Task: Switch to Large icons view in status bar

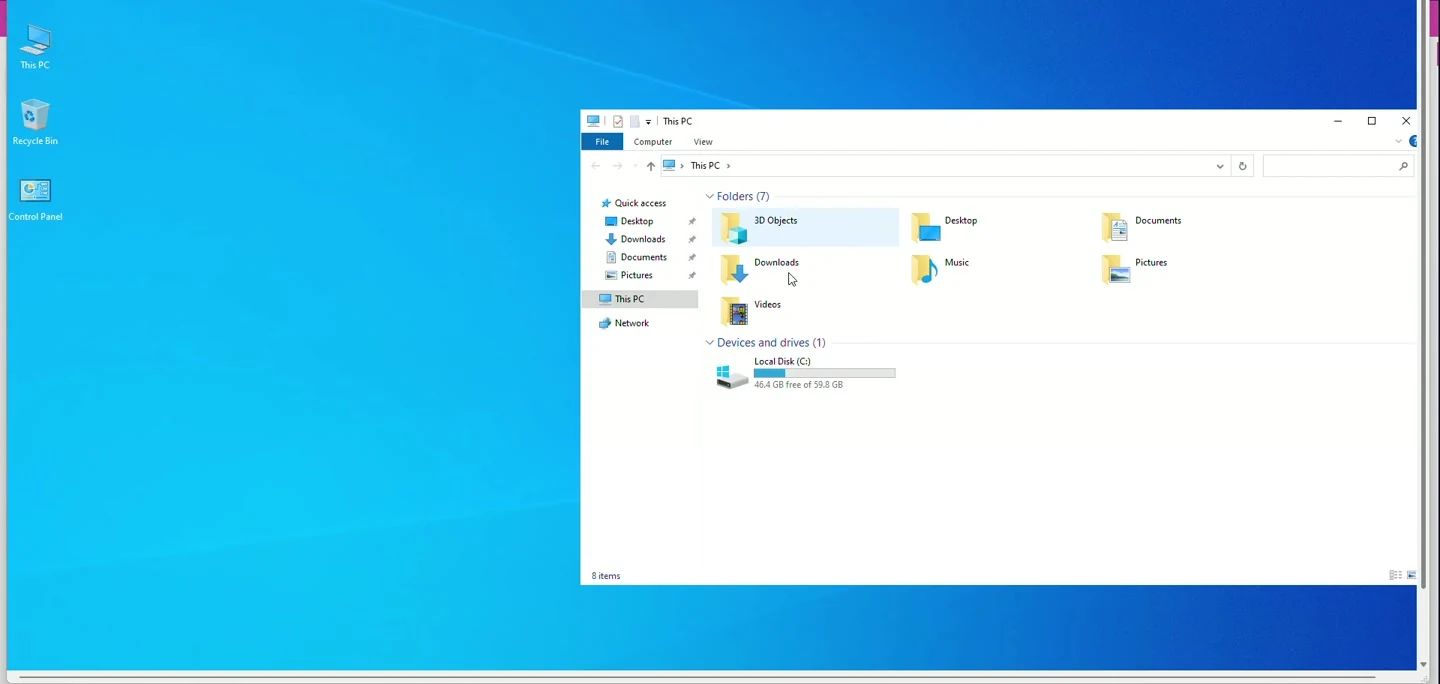Action: pos(1411,575)
